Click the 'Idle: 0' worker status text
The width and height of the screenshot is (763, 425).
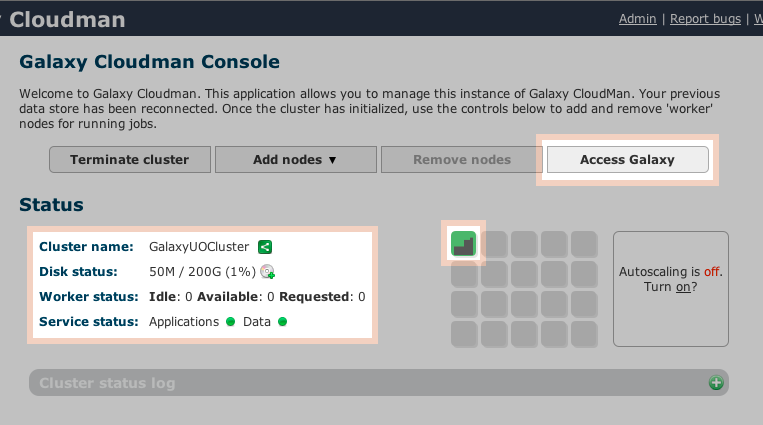tap(171, 296)
